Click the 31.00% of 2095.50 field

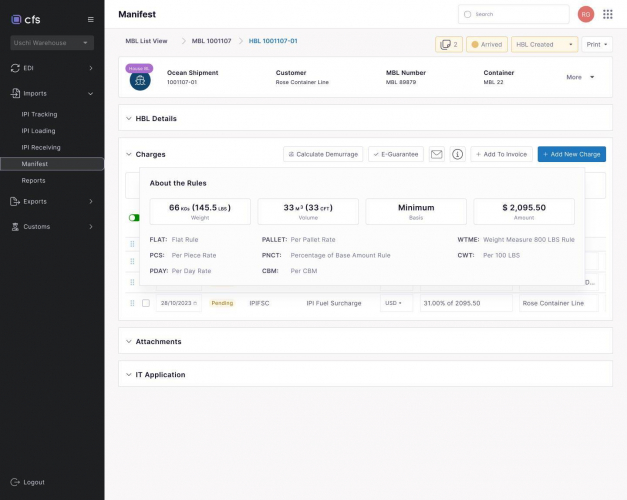point(466,303)
